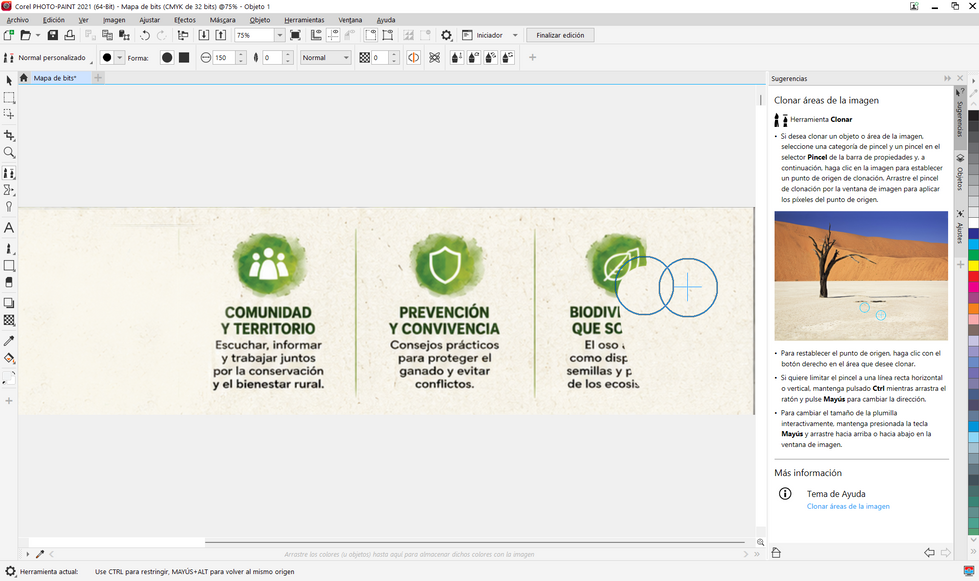Open the Clonar áreas de la imagen link
The height and width of the screenshot is (581, 979).
[x=848, y=506]
